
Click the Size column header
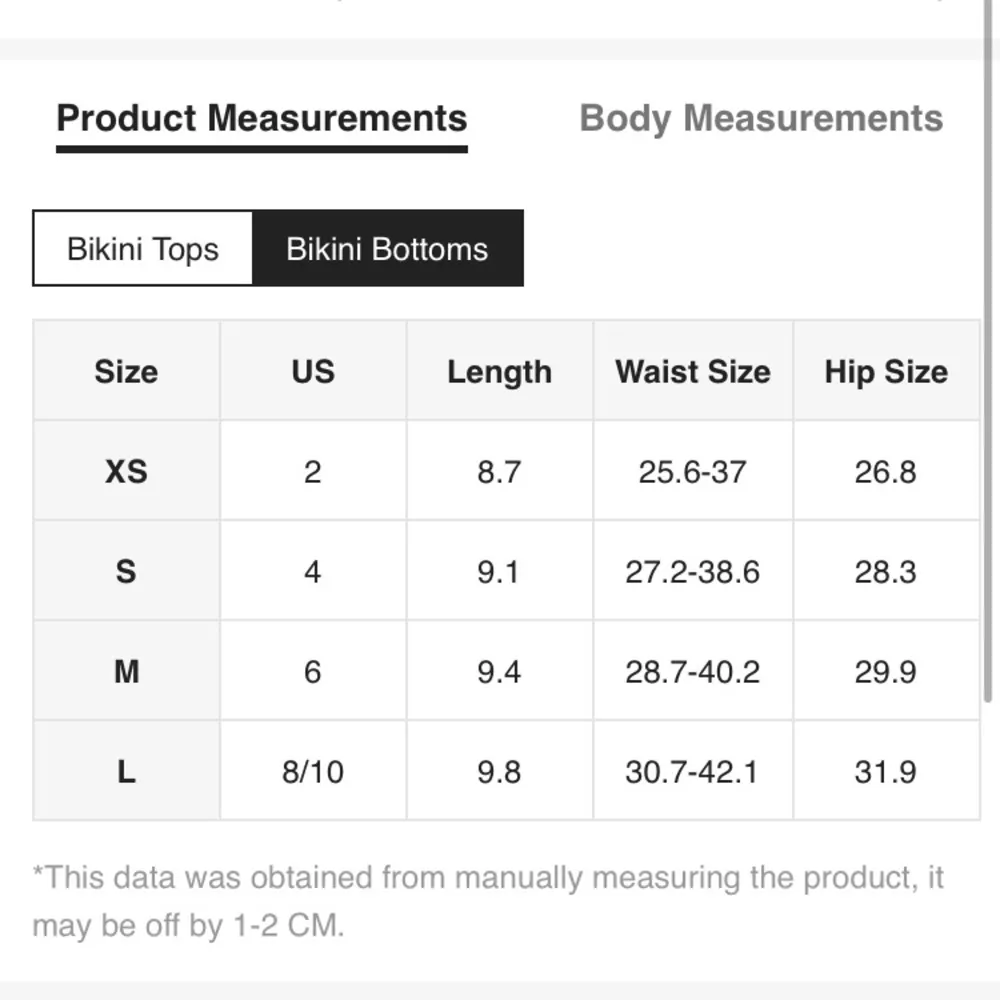coord(126,372)
